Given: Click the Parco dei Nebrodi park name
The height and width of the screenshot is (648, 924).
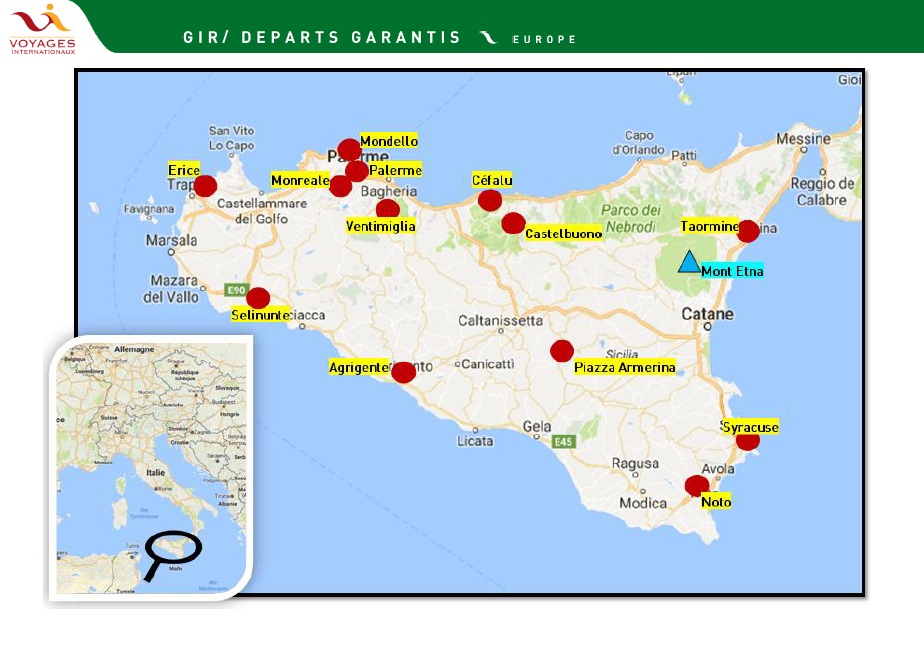Looking at the screenshot, I should 631,219.
